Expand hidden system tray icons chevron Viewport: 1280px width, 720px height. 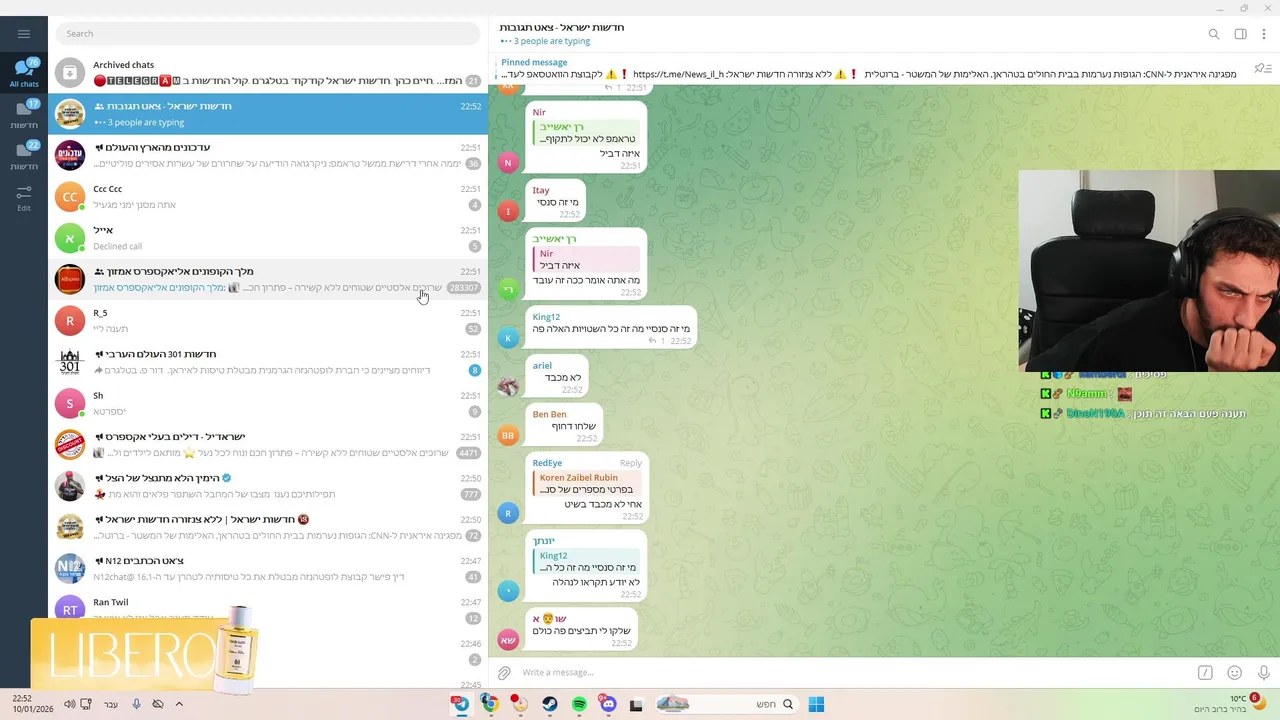179,704
